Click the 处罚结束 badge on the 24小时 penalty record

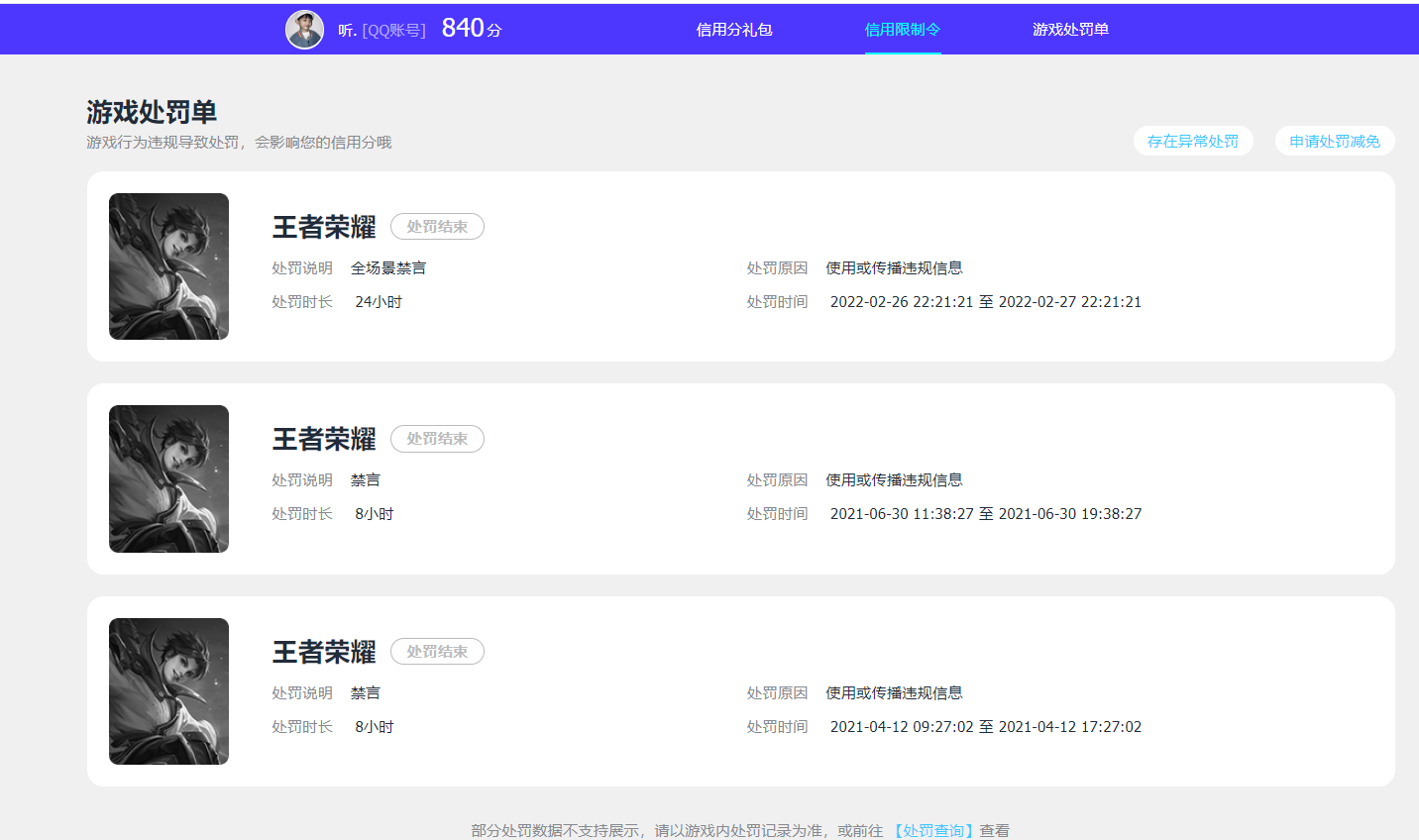tap(437, 226)
